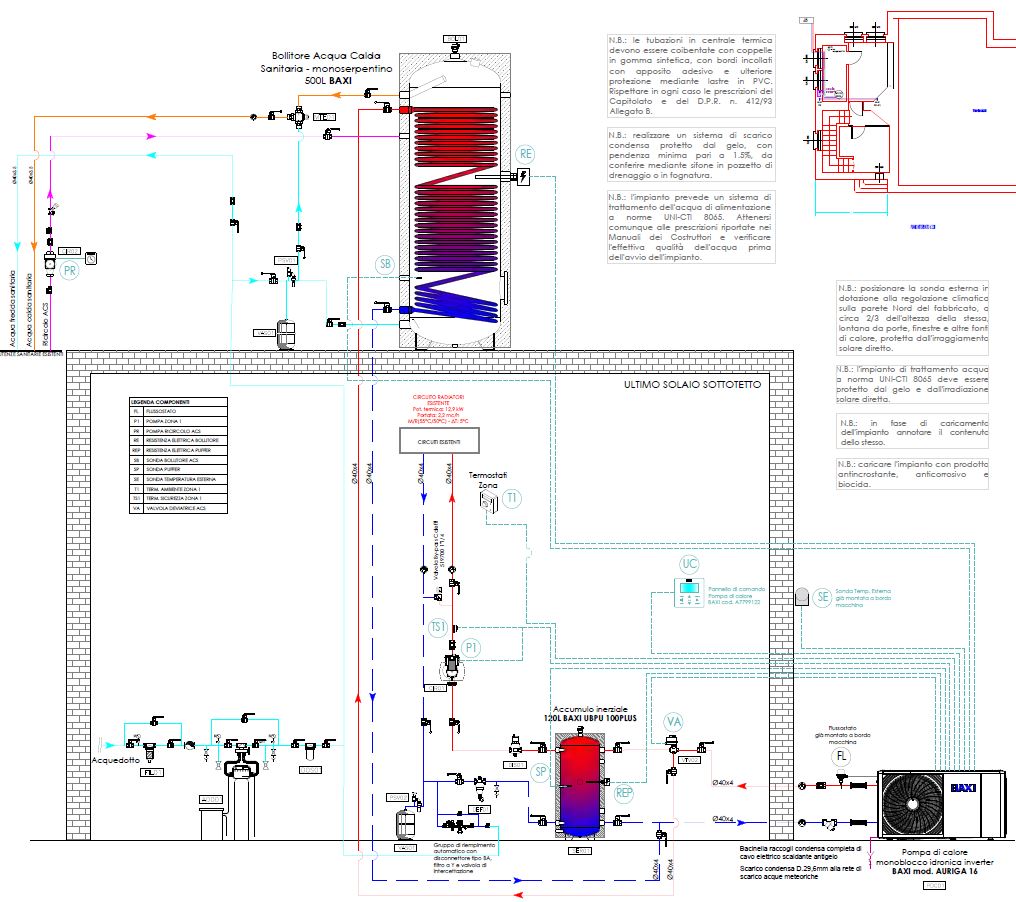
Task: Click the BAXI heat pump outdoor unit
Action: (939, 803)
